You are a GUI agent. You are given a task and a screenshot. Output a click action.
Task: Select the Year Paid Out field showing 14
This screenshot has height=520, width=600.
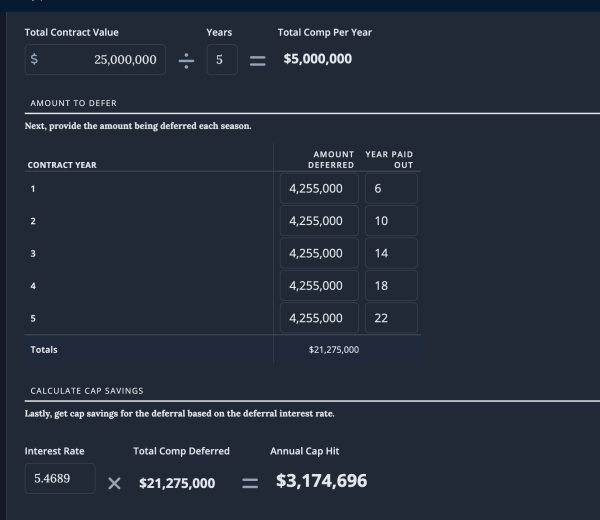[x=391, y=253]
